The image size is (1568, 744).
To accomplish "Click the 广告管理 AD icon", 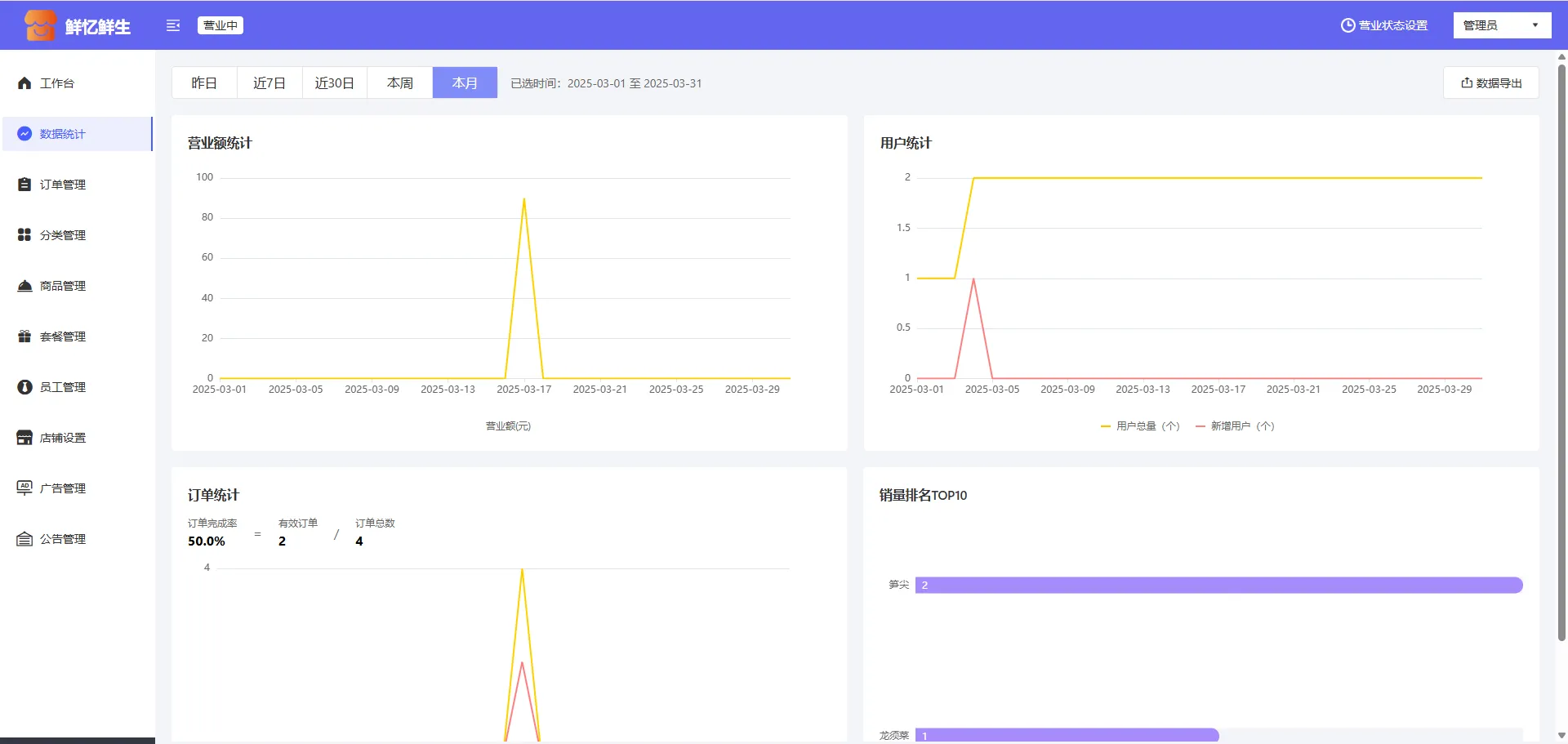I will 24,488.
